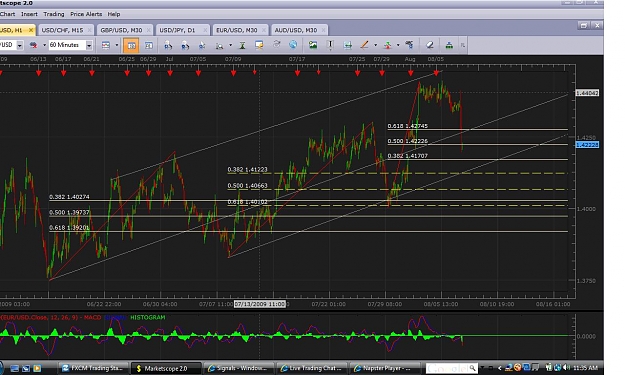The image size is (625, 375).
Task: Click the globe icon in the toolbar
Action: pyautogui.click(x=293, y=45)
